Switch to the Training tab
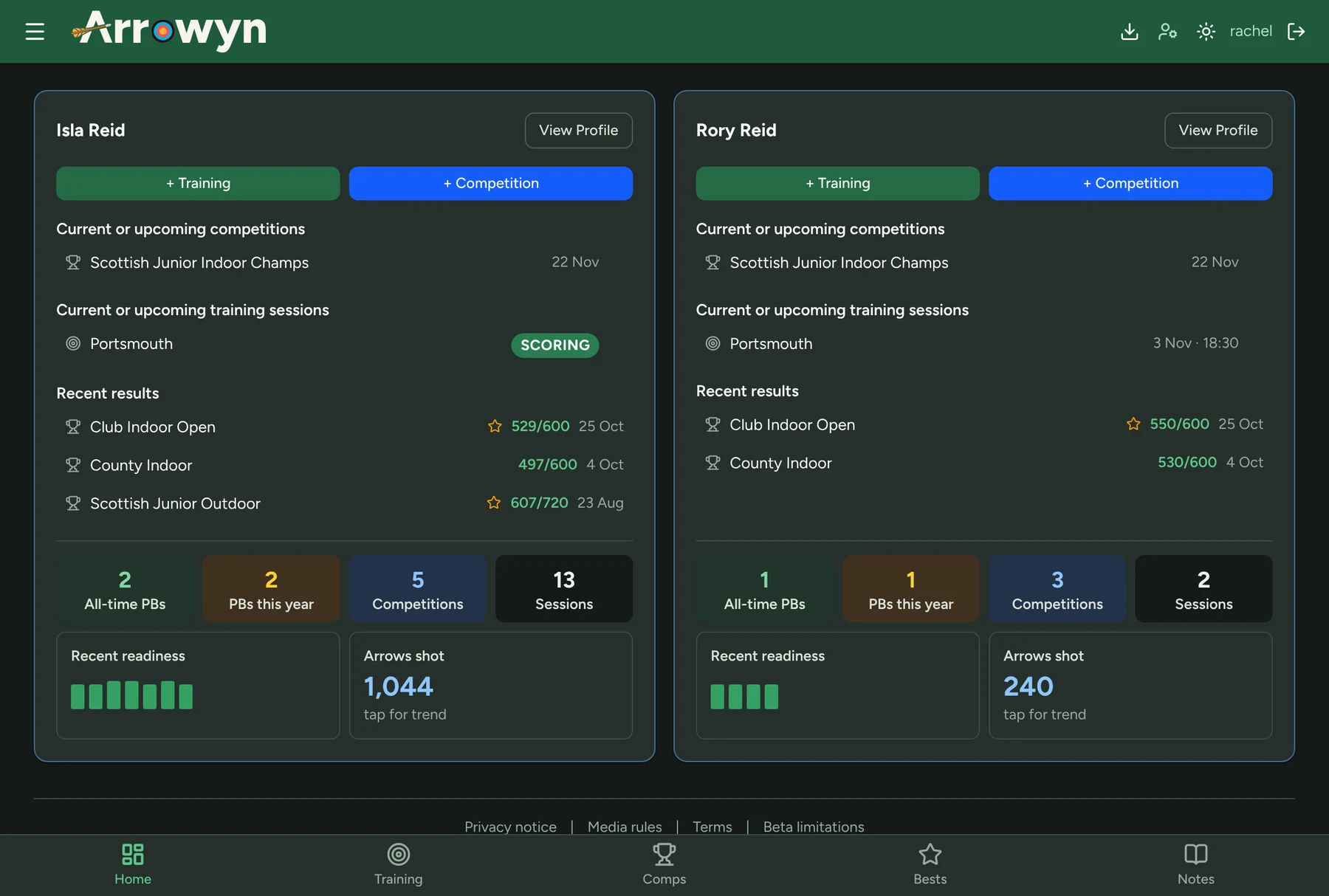 tap(399, 865)
